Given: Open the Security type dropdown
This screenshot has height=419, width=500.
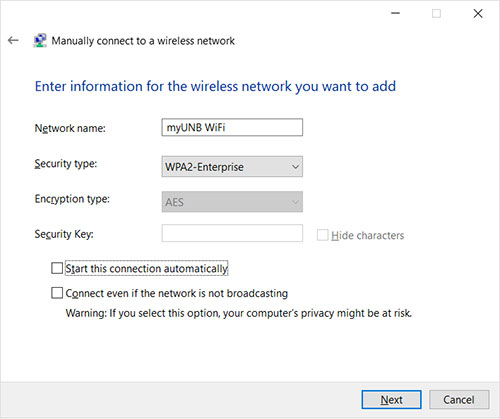Looking at the screenshot, I should point(232,166).
